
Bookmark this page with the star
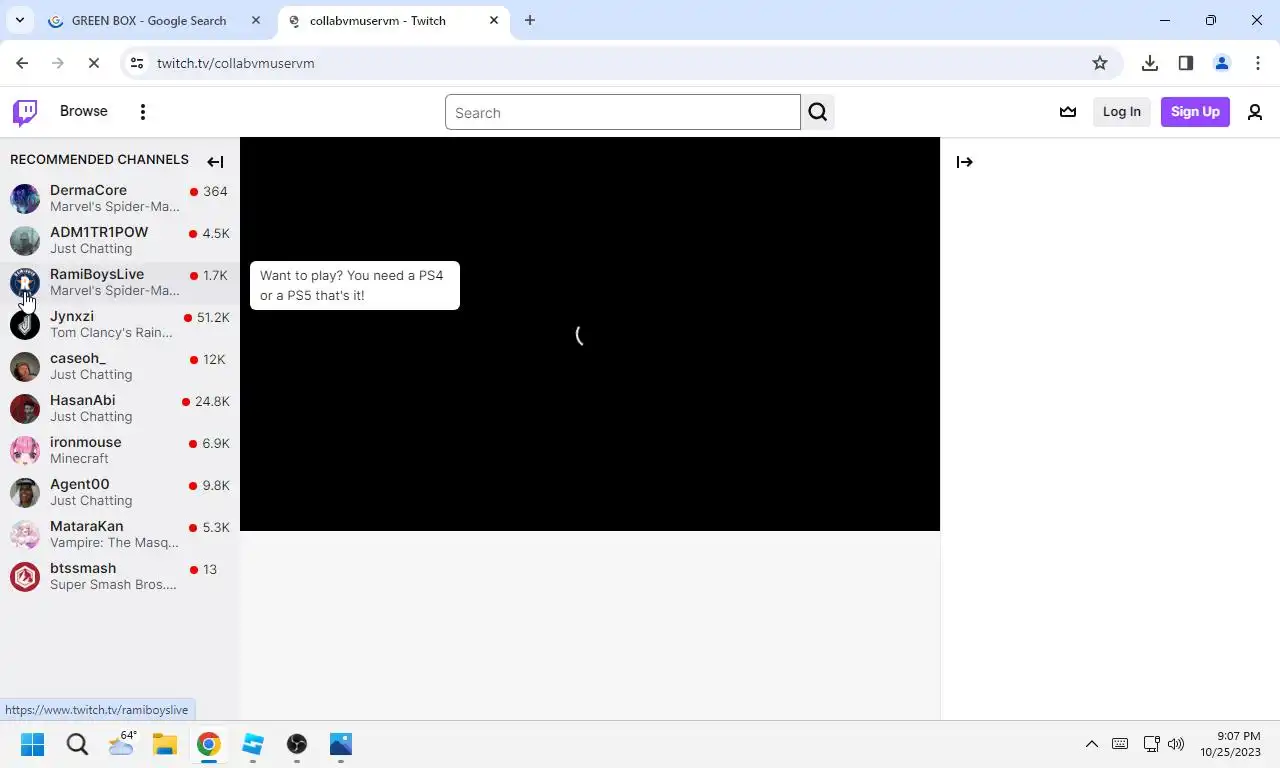click(x=1100, y=63)
